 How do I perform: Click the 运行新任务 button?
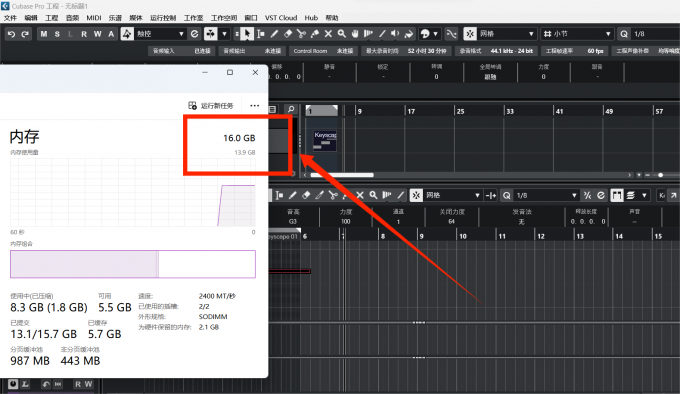pos(211,105)
